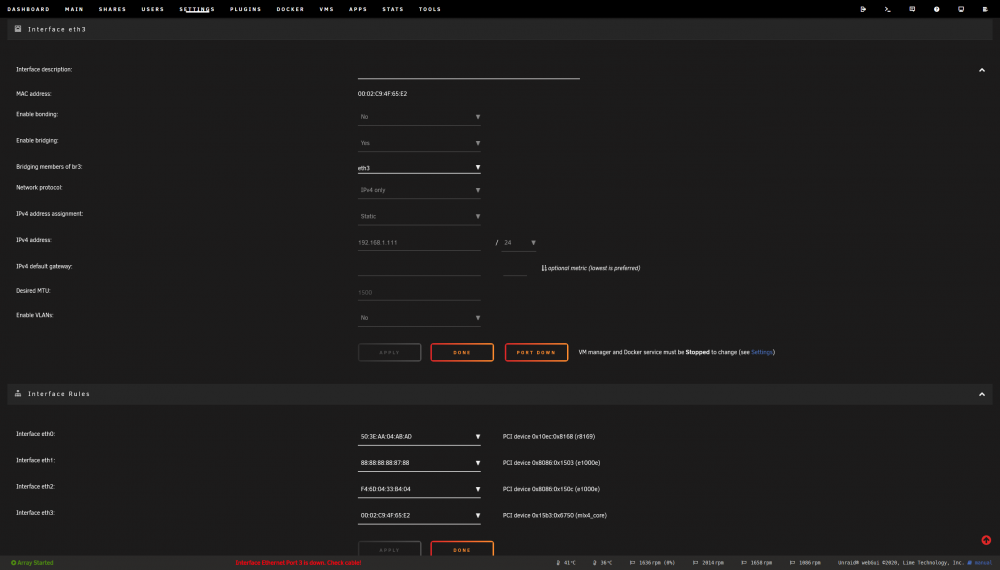Click the logout icon in top bar
The width and height of the screenshot is (1000, 570).
click(863, 9)
